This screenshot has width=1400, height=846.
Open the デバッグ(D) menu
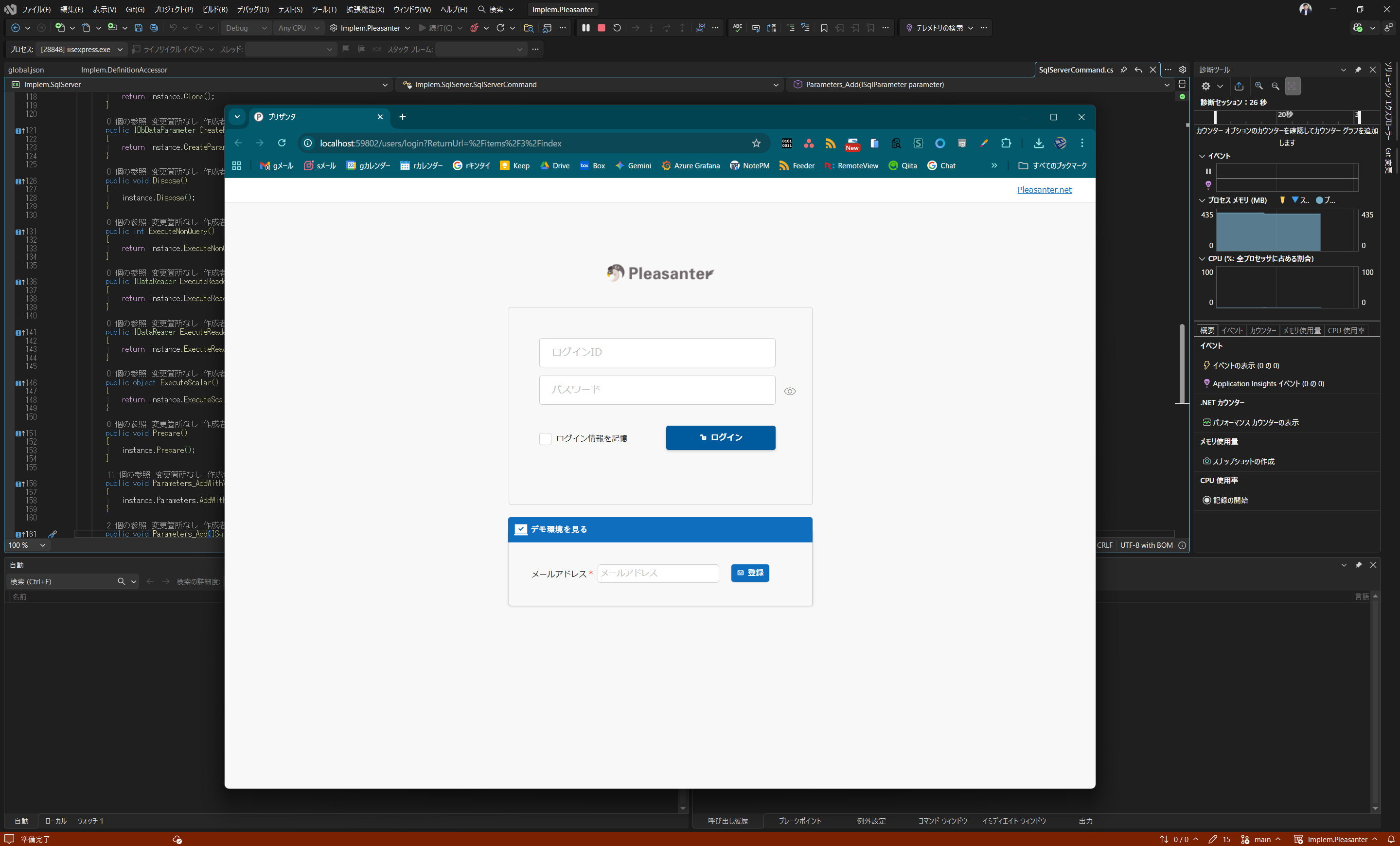[x=252, y=9]
